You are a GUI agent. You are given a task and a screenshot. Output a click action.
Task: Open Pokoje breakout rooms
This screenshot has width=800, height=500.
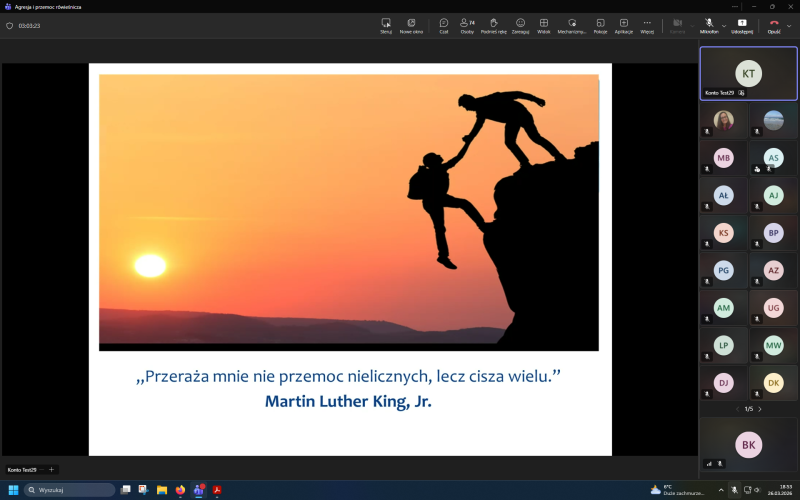click(x=600, y=25)
